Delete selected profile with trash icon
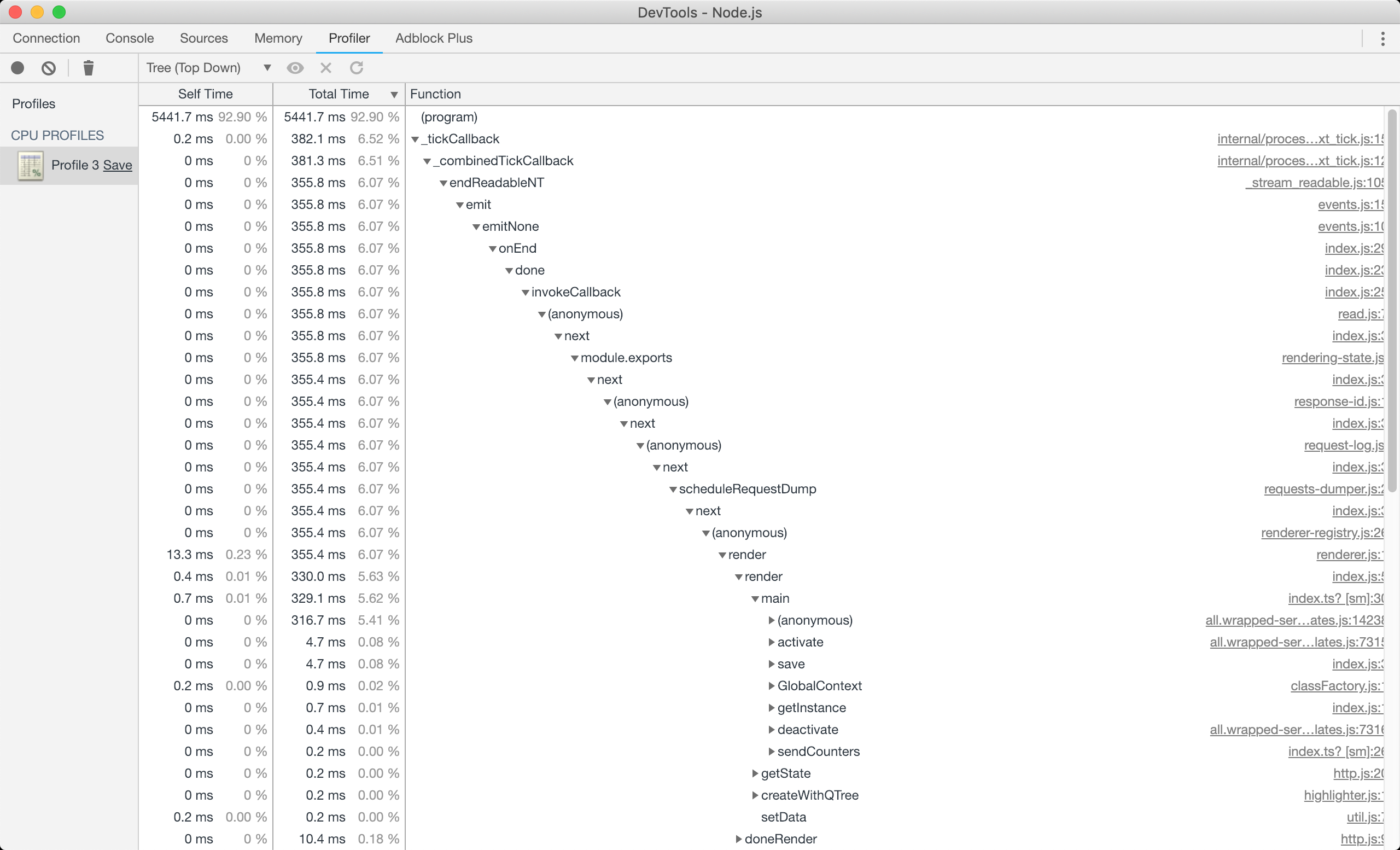Screen dimensions: 1400x850 [x=88, y=68]
